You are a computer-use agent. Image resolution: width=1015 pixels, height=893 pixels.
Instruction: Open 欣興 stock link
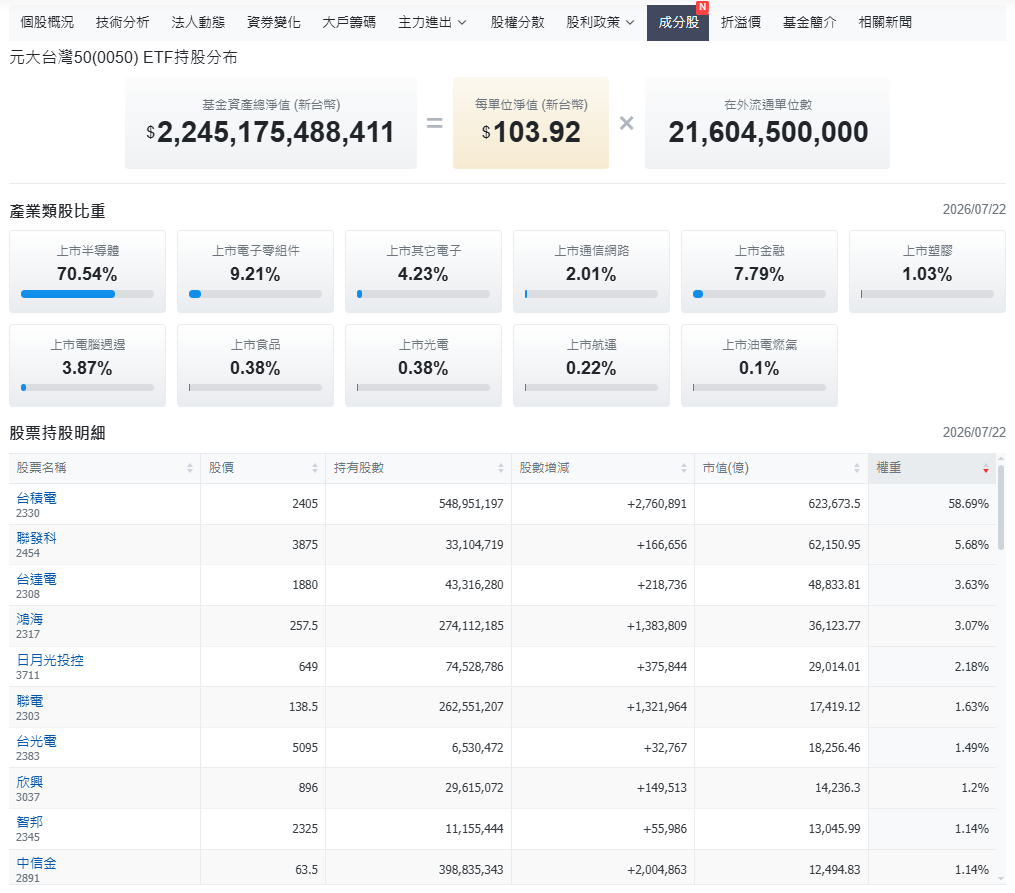point(30,782)
